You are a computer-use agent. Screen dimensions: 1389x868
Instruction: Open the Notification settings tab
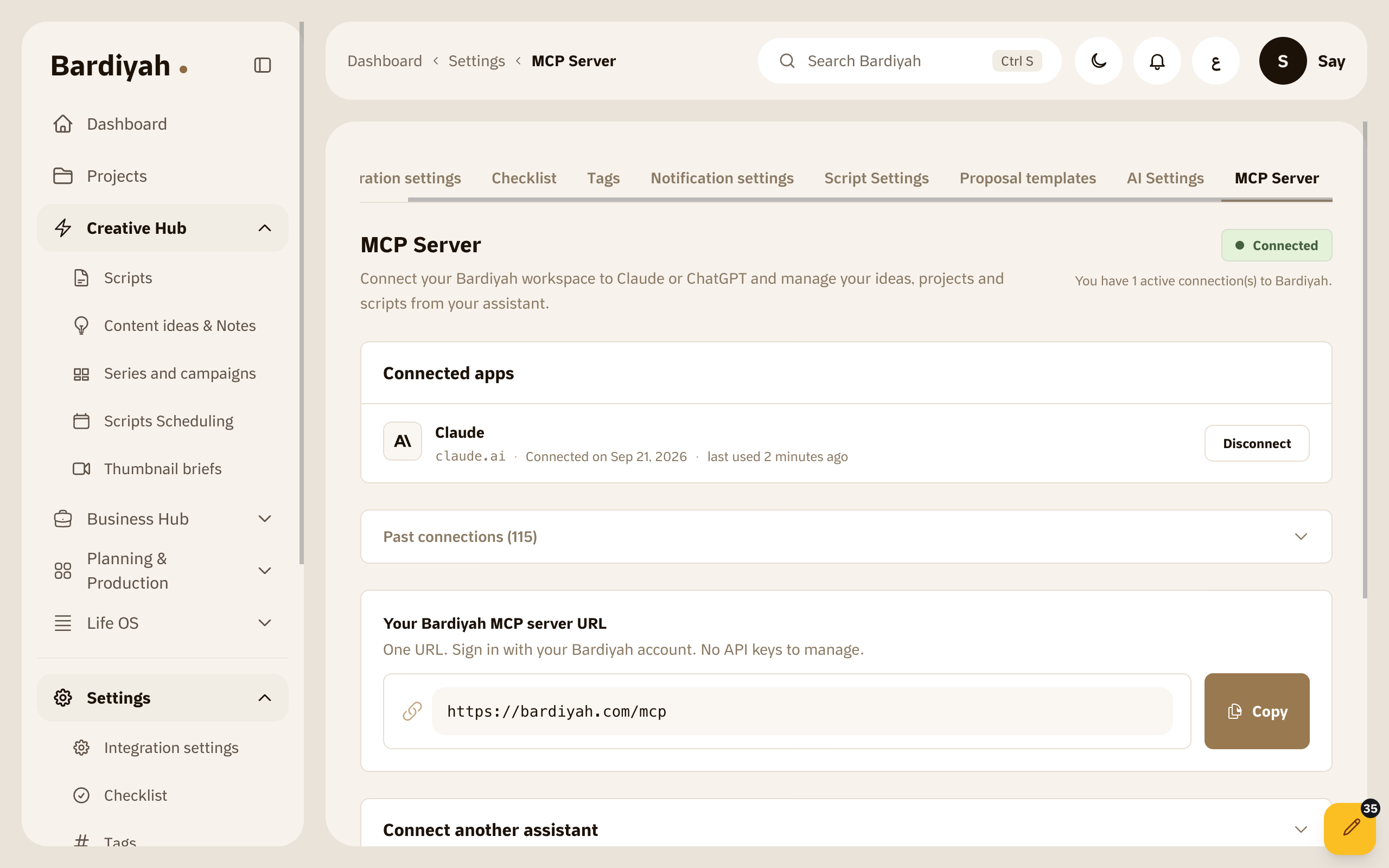tap(722, 178)
